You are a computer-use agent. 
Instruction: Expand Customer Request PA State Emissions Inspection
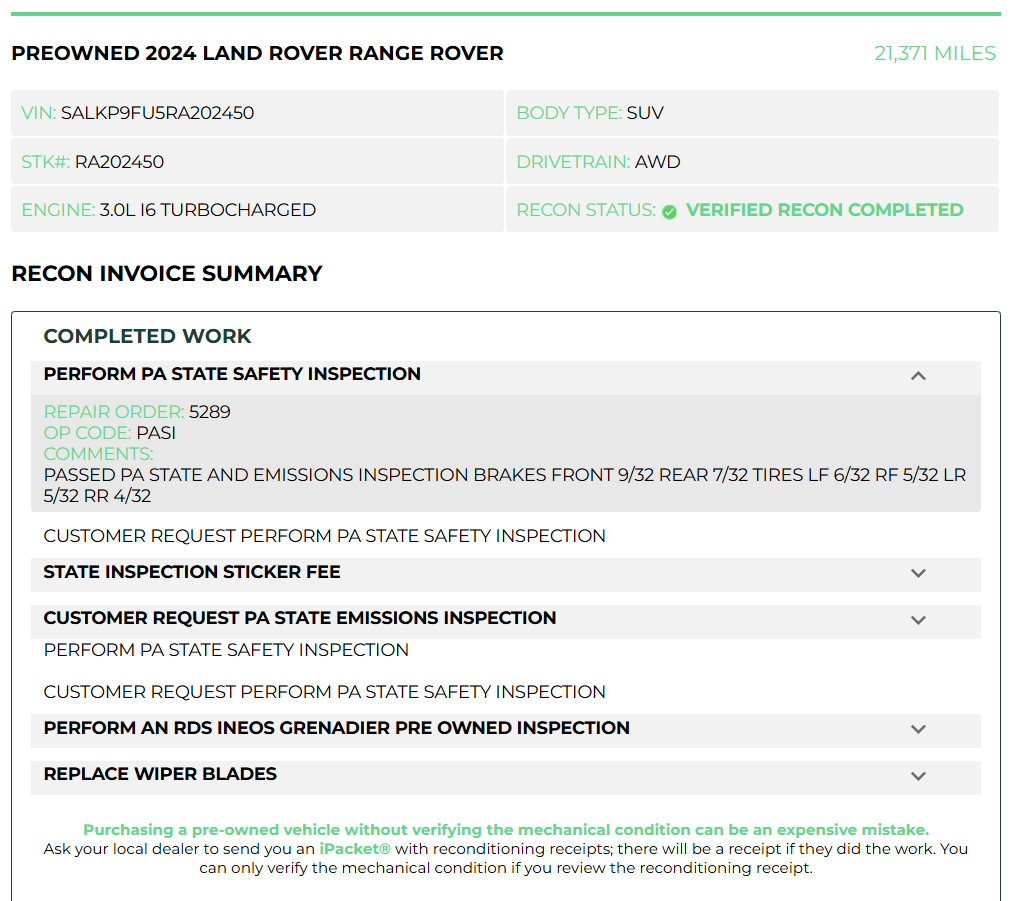(x=505, y=621)
